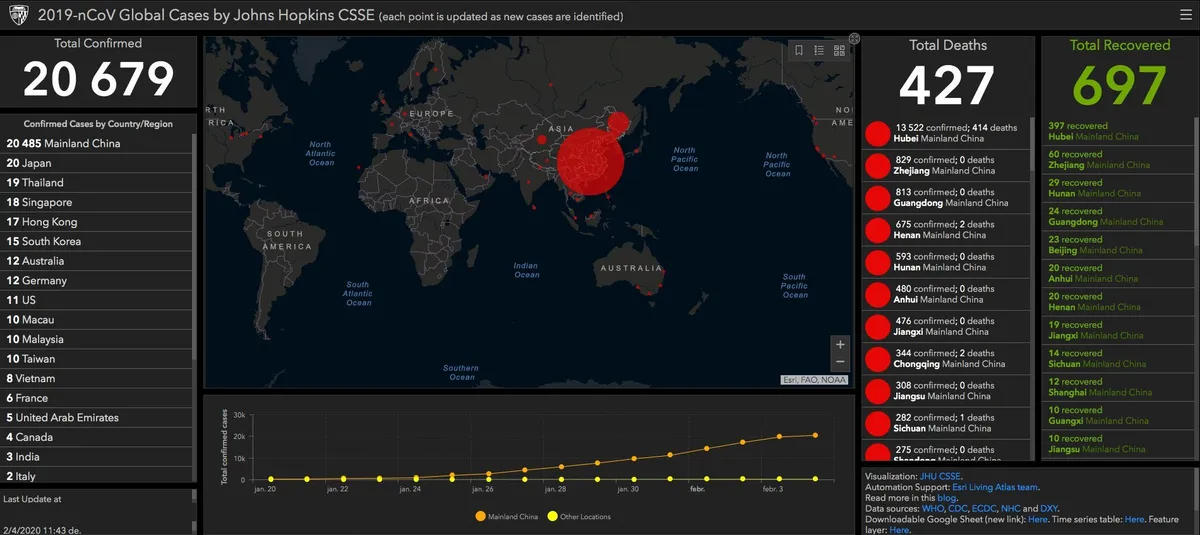
Task: Select 6 France in country list
Action: click(x=97, y=398)
